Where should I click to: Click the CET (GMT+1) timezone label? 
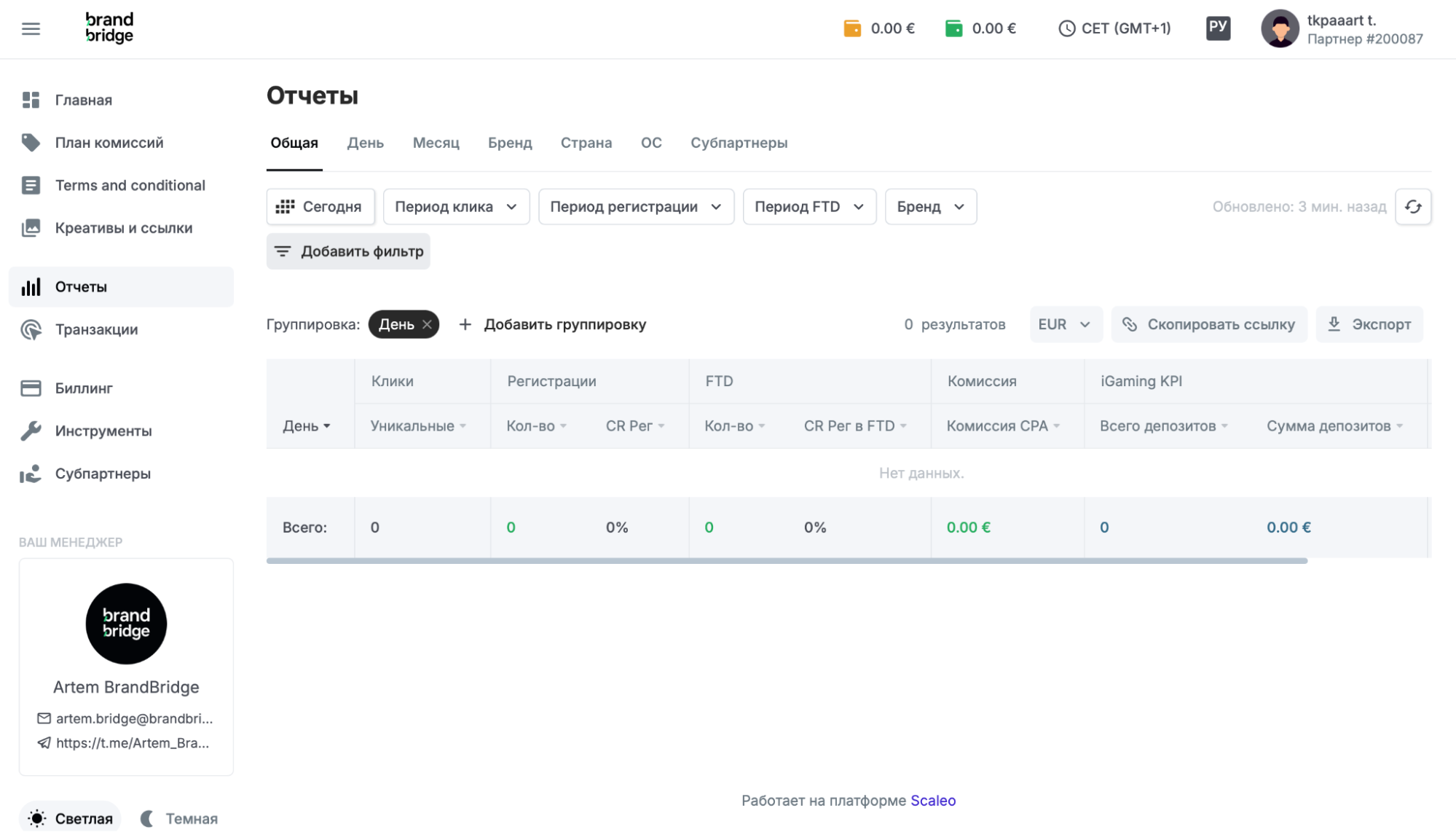pyautogui.click(x=1126, y=28)
